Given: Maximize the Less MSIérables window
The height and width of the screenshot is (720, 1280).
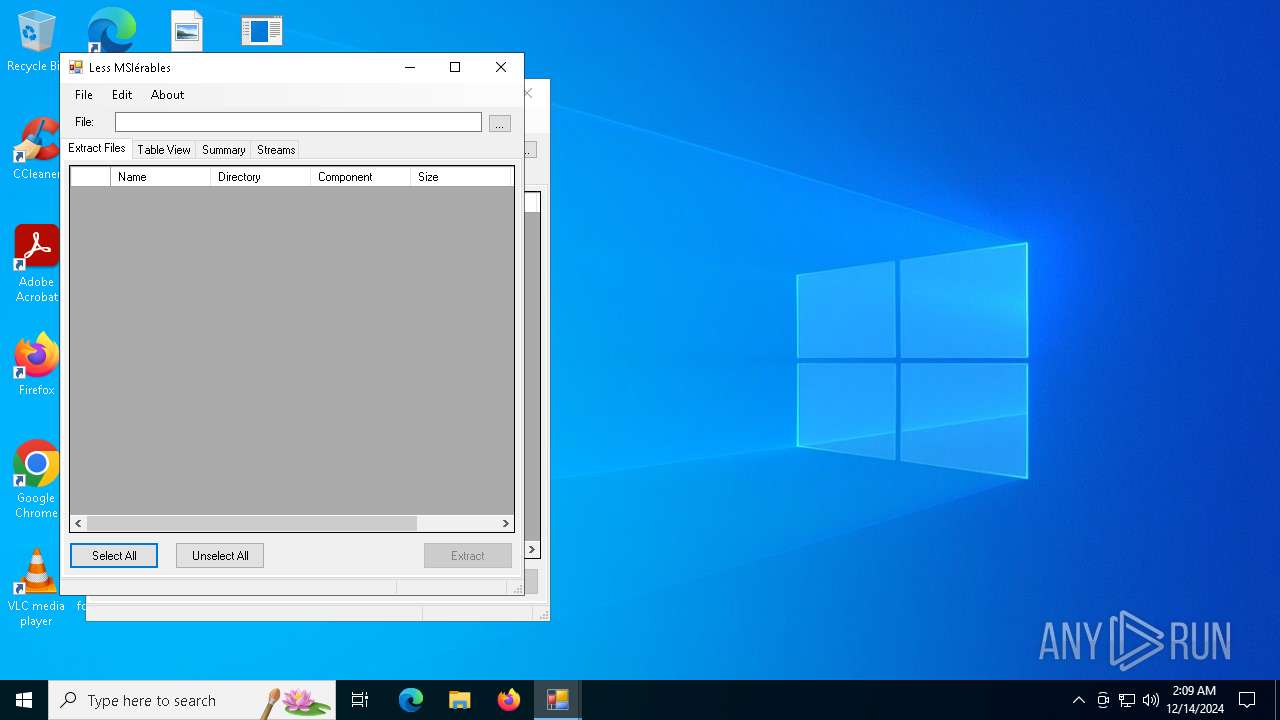Looking at the screenshot, I should click(455, 67).
